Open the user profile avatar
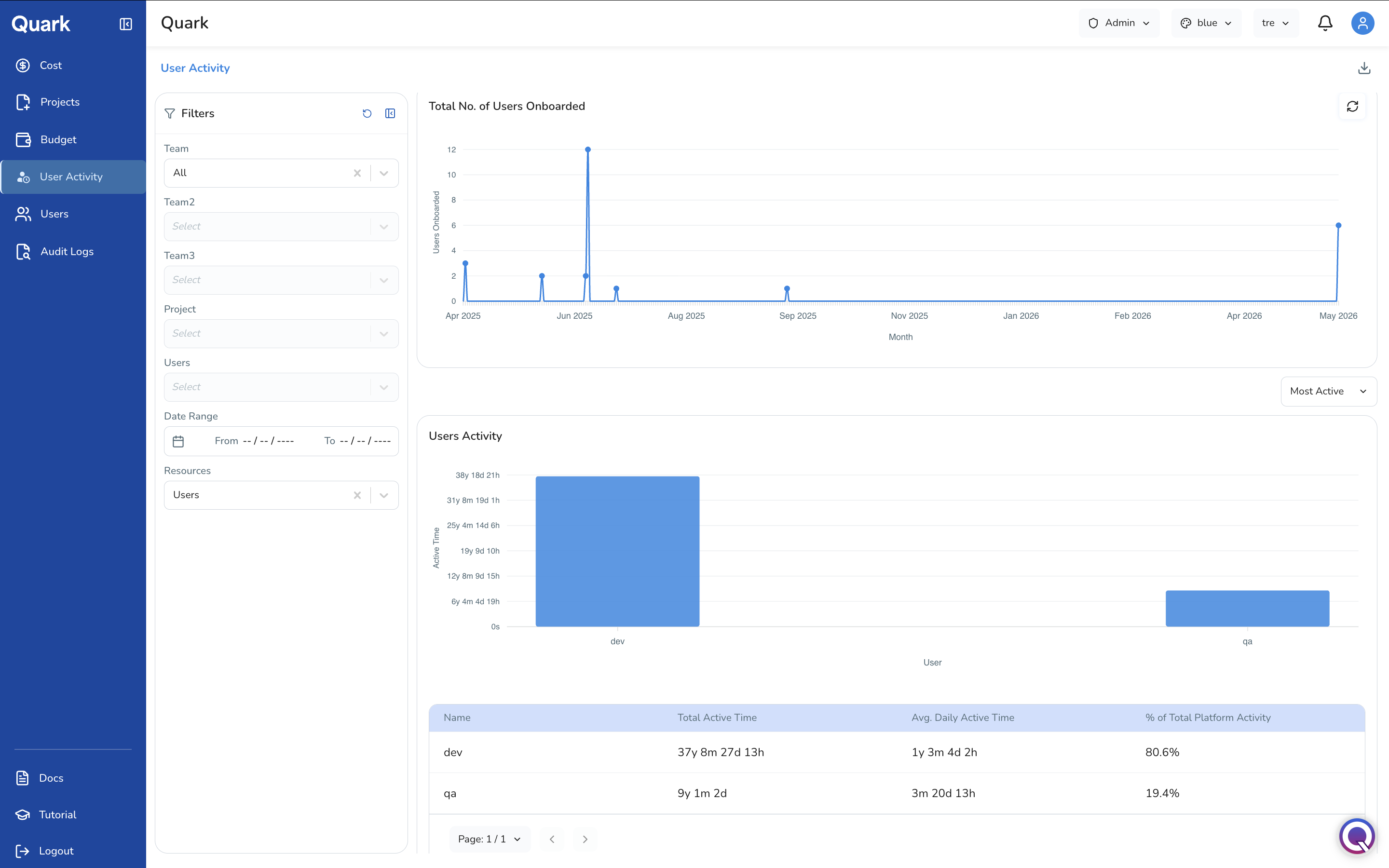The width and height of the screenshot is (1389, 868). (1362, 23)
